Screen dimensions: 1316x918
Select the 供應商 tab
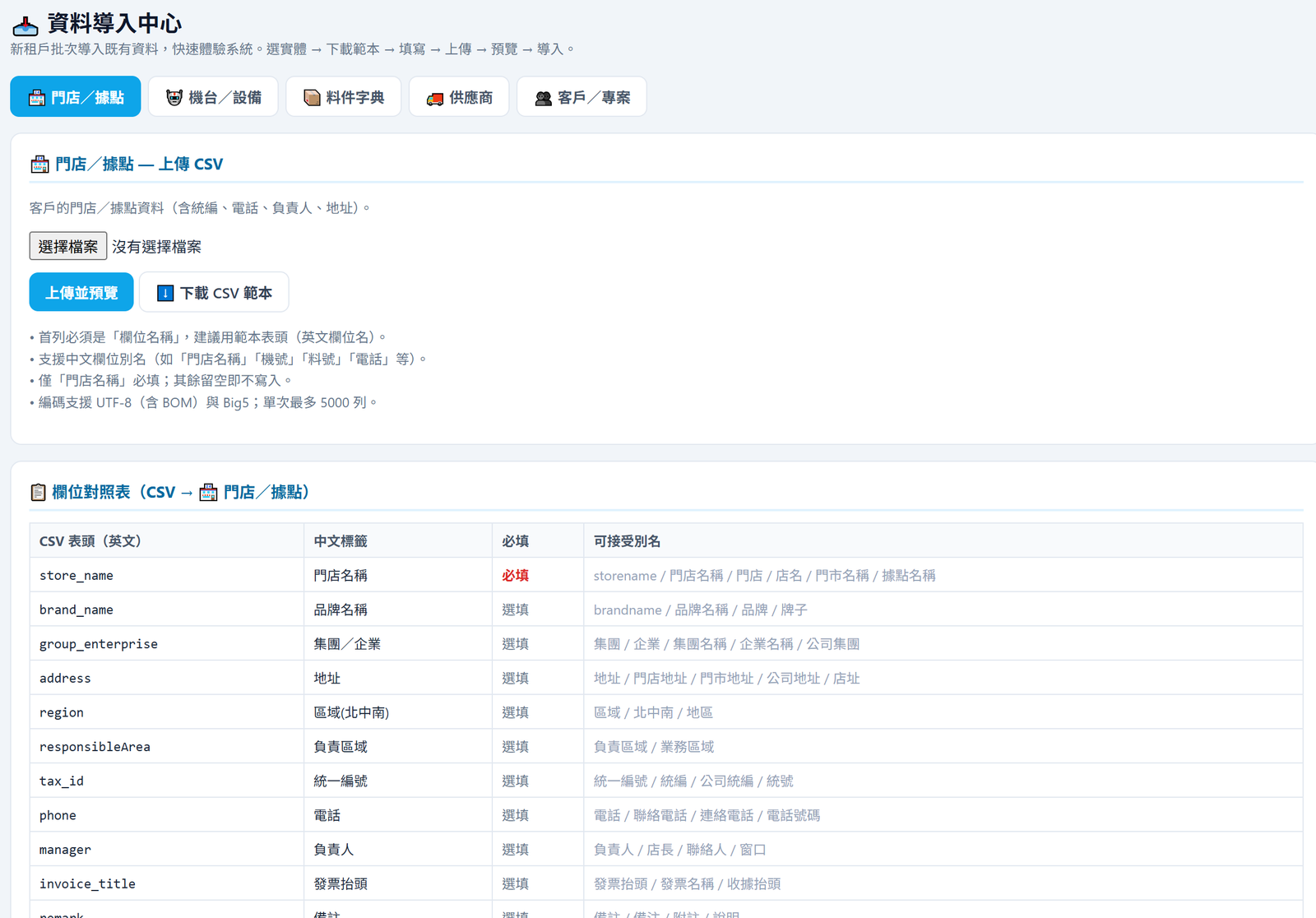pos(459,97)
